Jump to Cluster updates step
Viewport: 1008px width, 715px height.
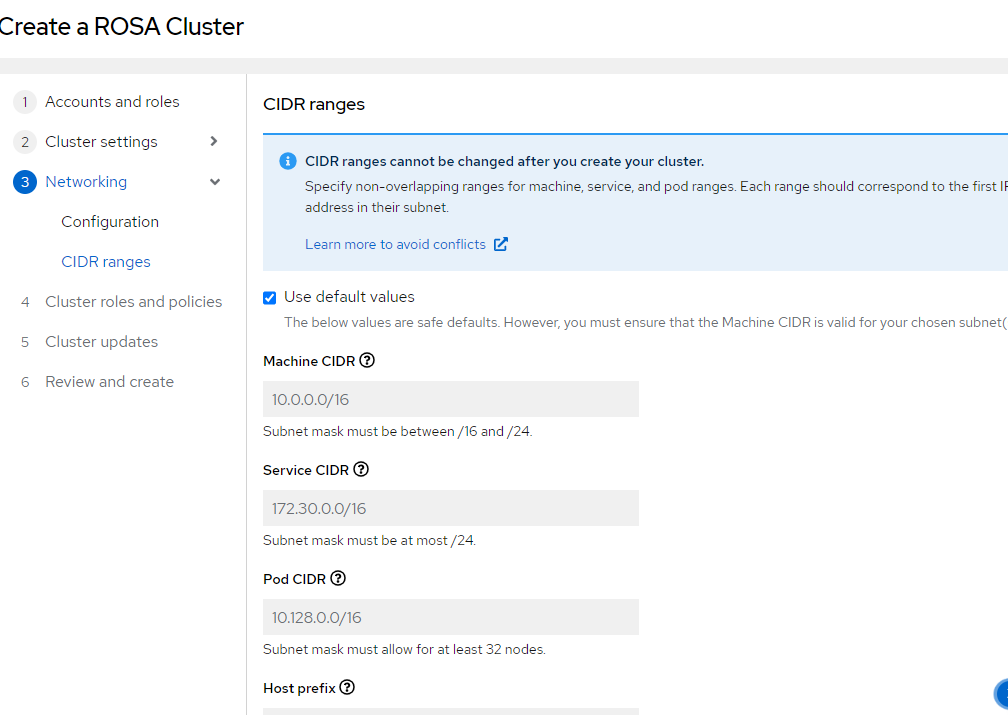(x=102, y=341)
